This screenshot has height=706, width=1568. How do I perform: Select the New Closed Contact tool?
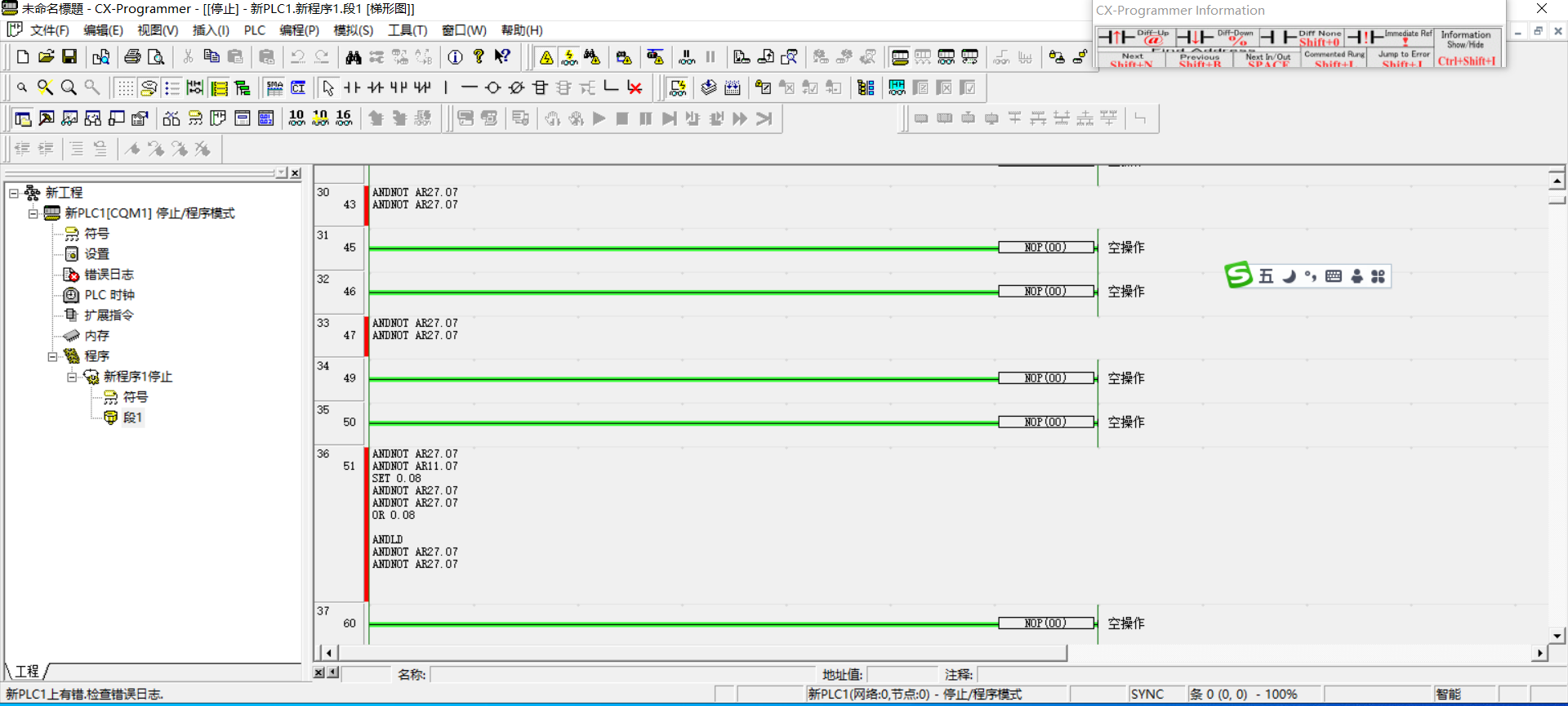click(x=375, y=87)
